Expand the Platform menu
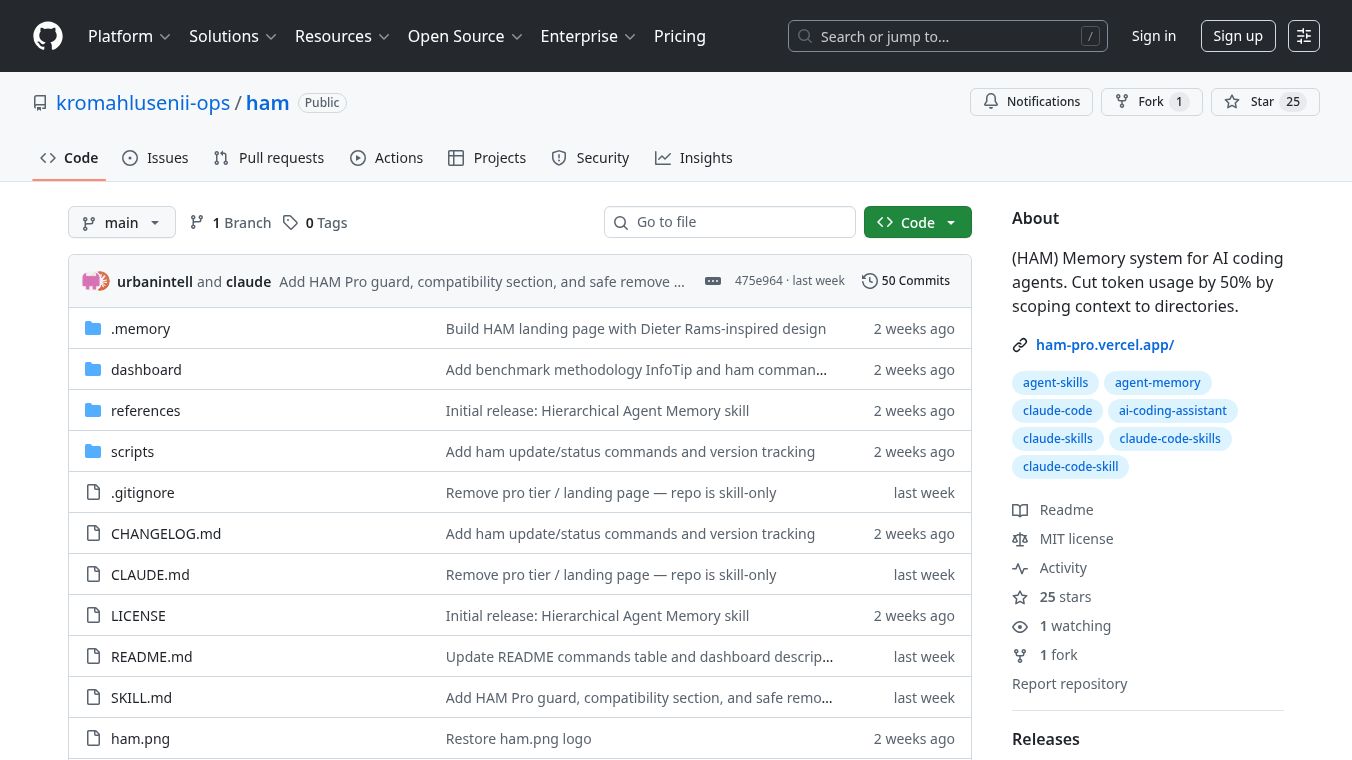1352x760 pixels. 129,36
